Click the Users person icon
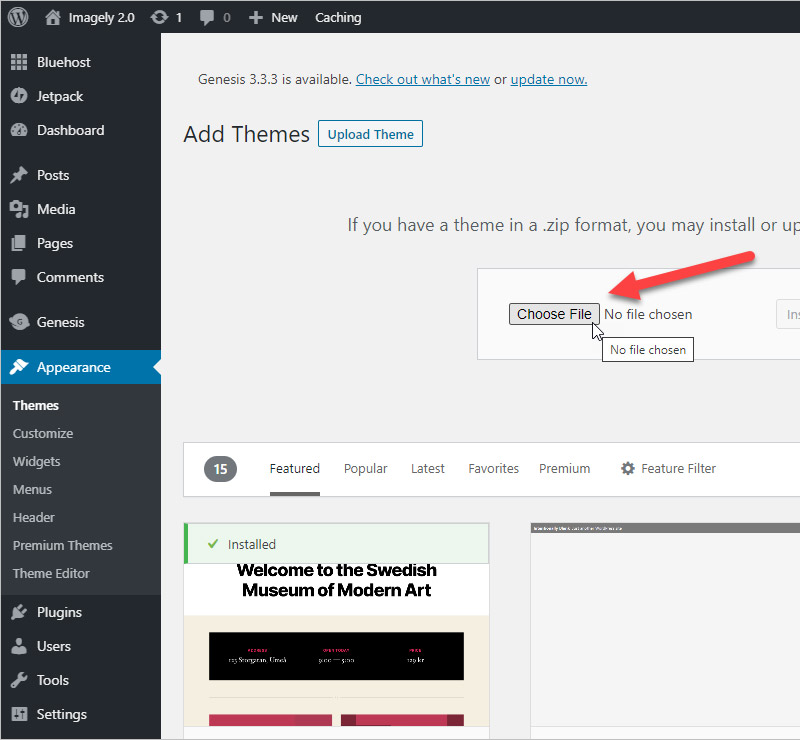The height and width of the screenshot is (740, 800). point(19,646)
